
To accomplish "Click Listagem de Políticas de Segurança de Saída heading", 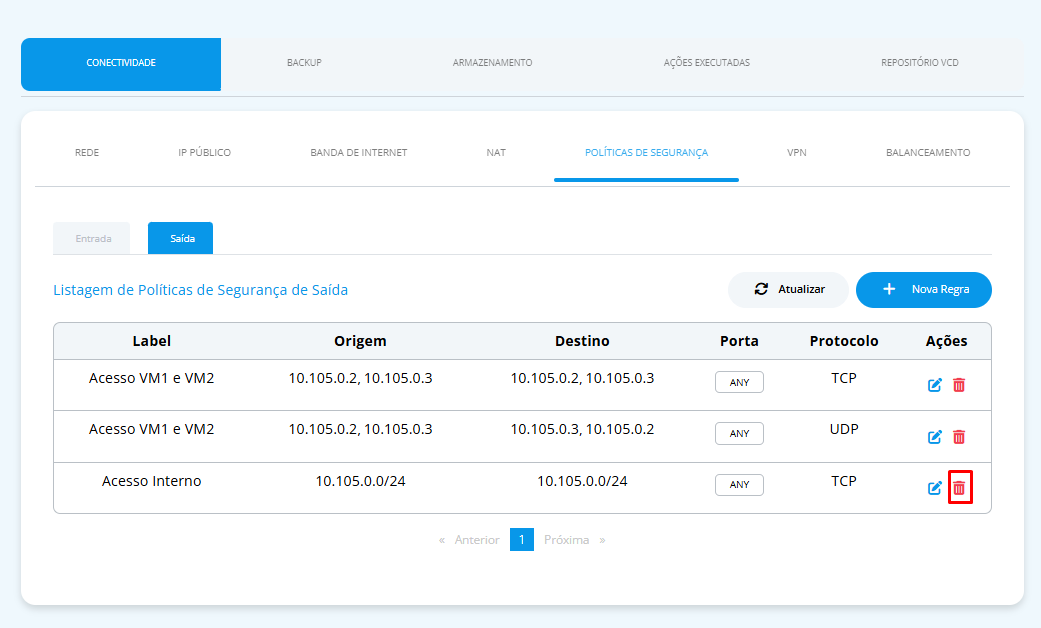I will coord(200,290).
